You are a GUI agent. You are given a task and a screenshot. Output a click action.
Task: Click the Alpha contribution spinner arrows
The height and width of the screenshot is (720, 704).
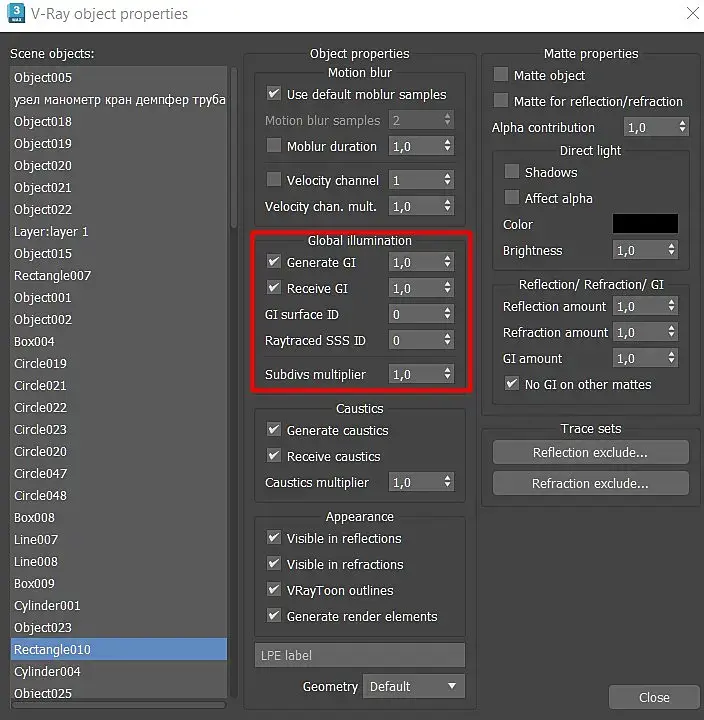pyautogui.click(x=682, y=127)
